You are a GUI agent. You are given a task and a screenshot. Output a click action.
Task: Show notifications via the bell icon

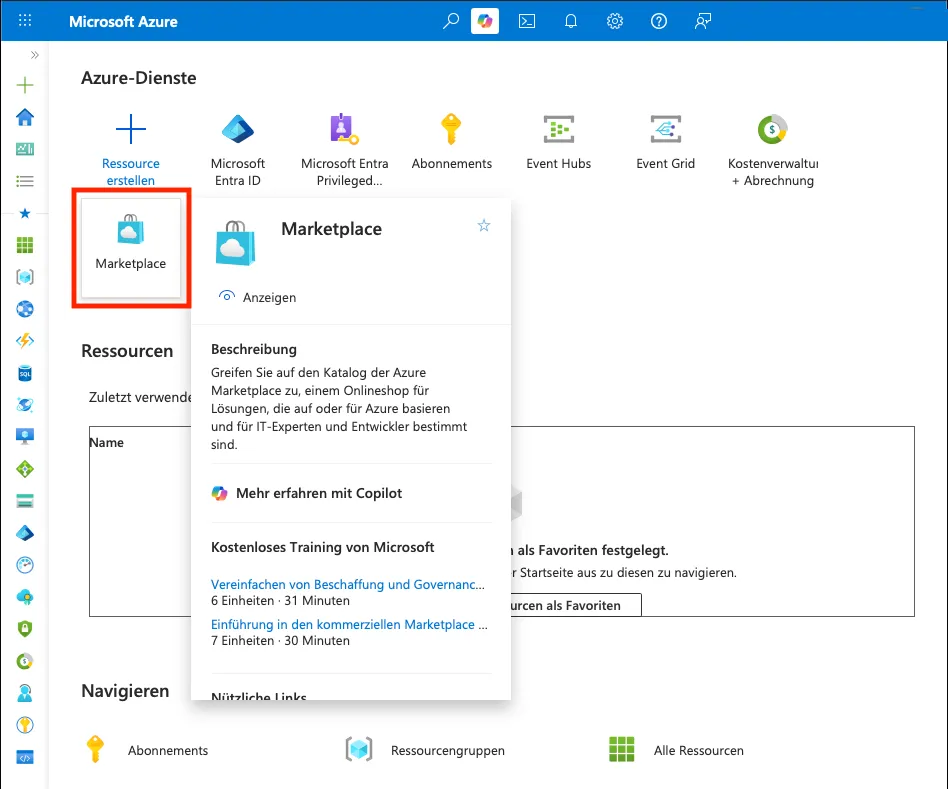coord(571,21)
